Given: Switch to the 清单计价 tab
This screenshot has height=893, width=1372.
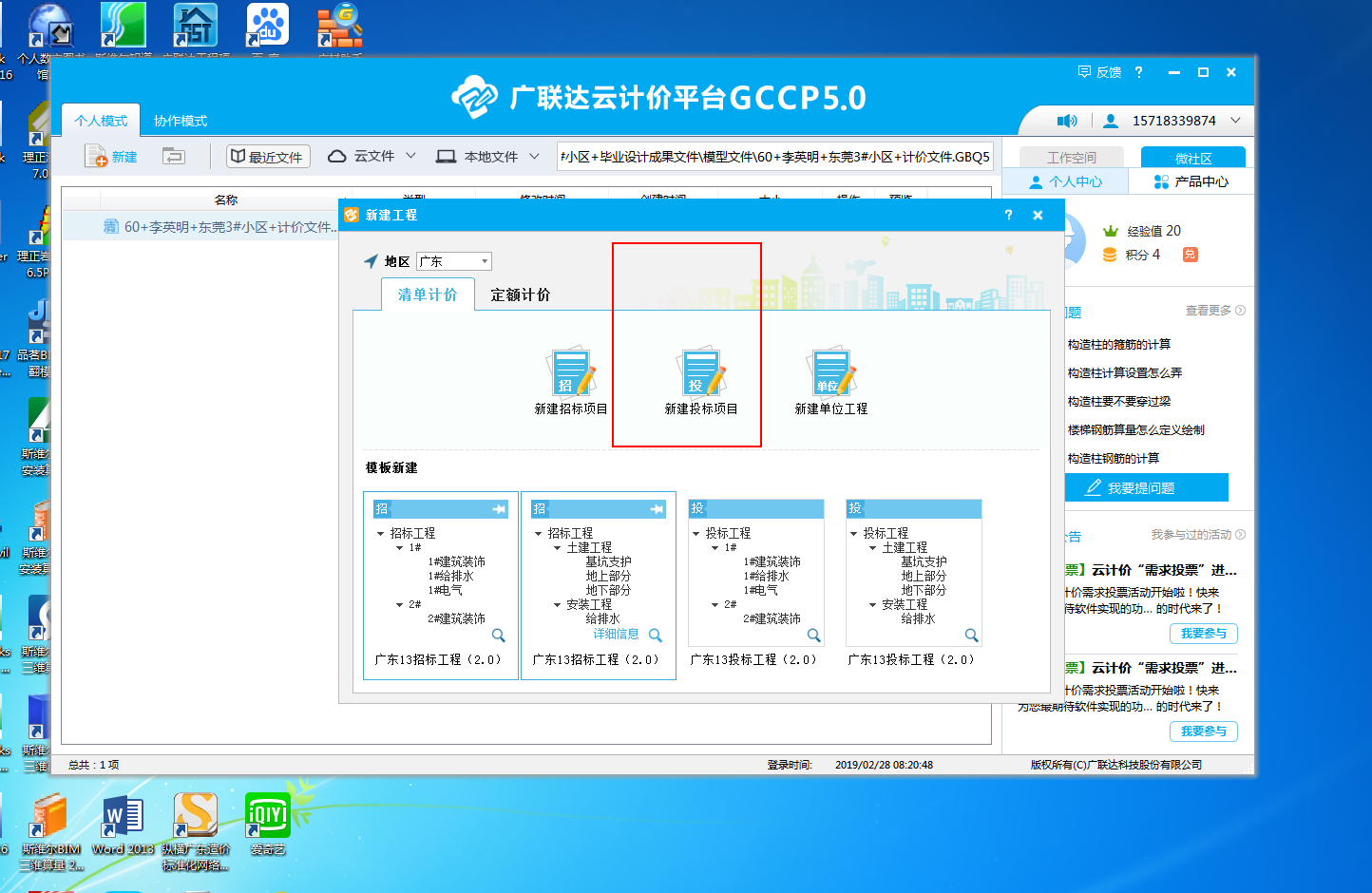Looking at the screenshot, I should 428,294.
